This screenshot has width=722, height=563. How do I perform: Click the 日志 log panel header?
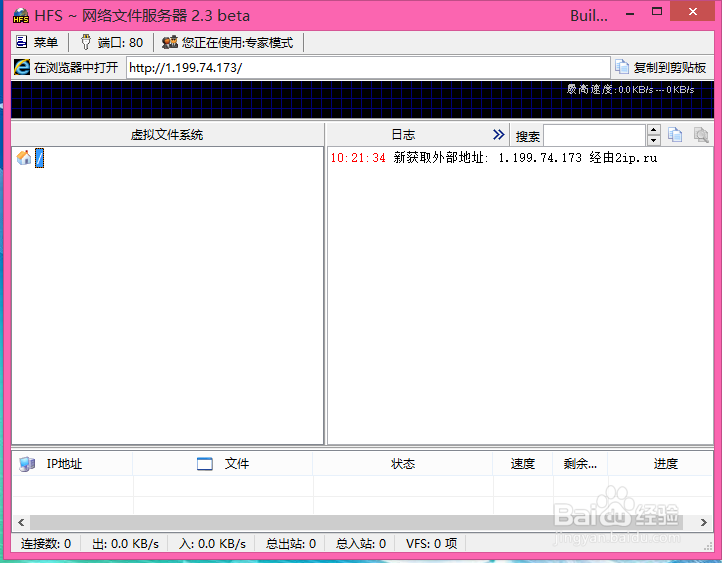403,134
